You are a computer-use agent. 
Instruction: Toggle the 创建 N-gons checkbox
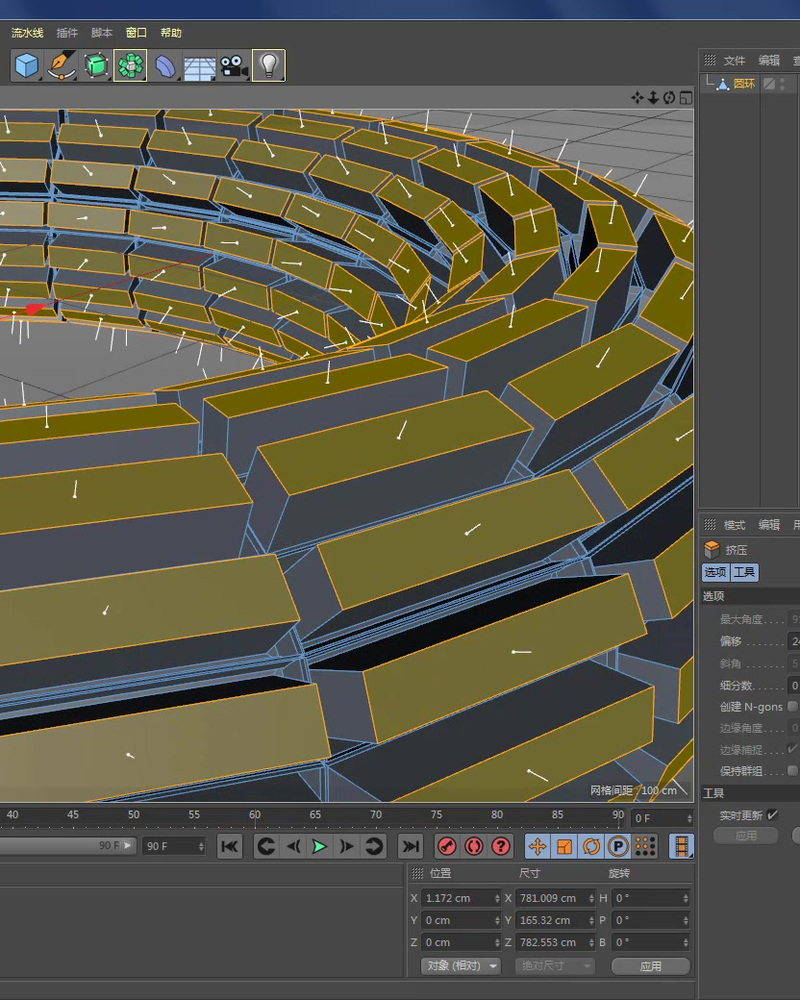(x=790, y=707)
